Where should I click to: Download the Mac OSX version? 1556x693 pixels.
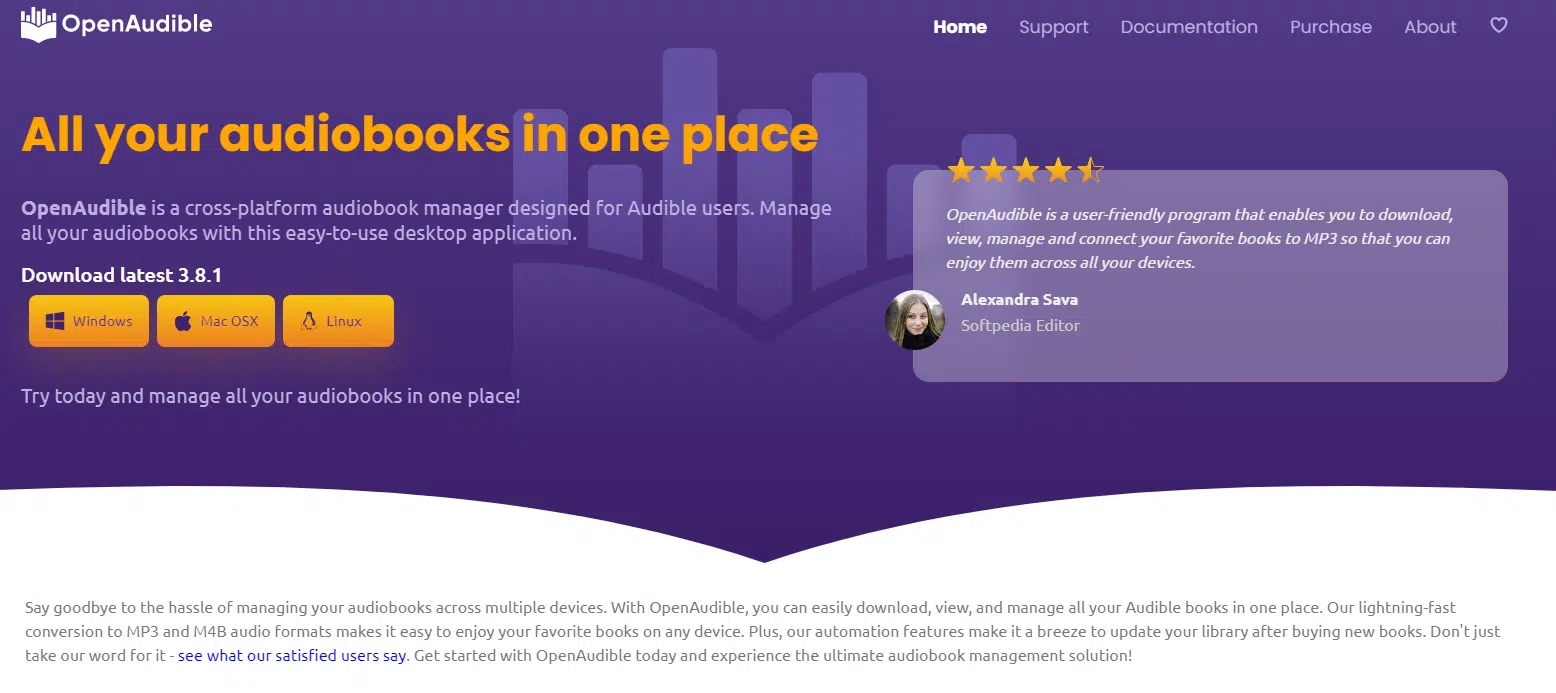216,321
